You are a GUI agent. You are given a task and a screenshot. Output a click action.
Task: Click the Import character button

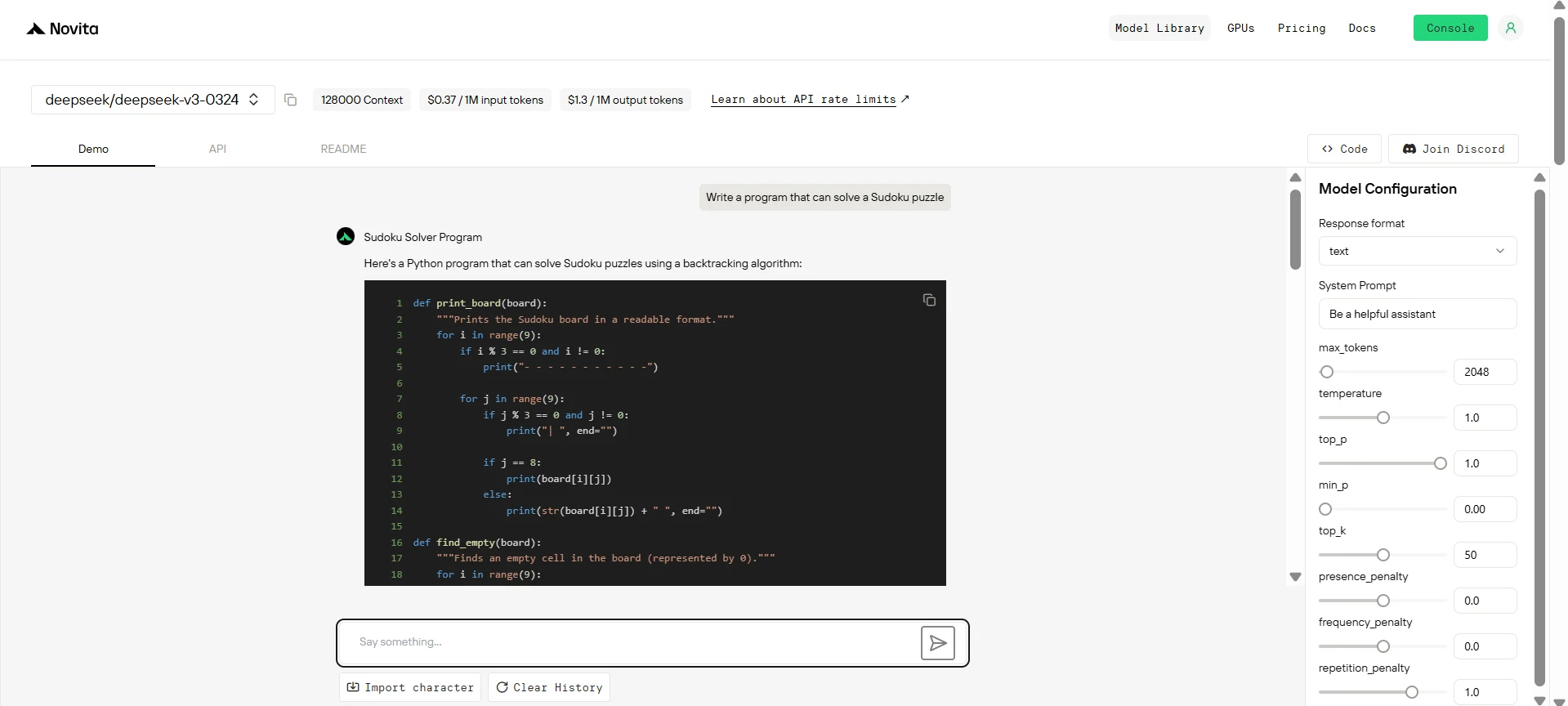click(410, 687)
